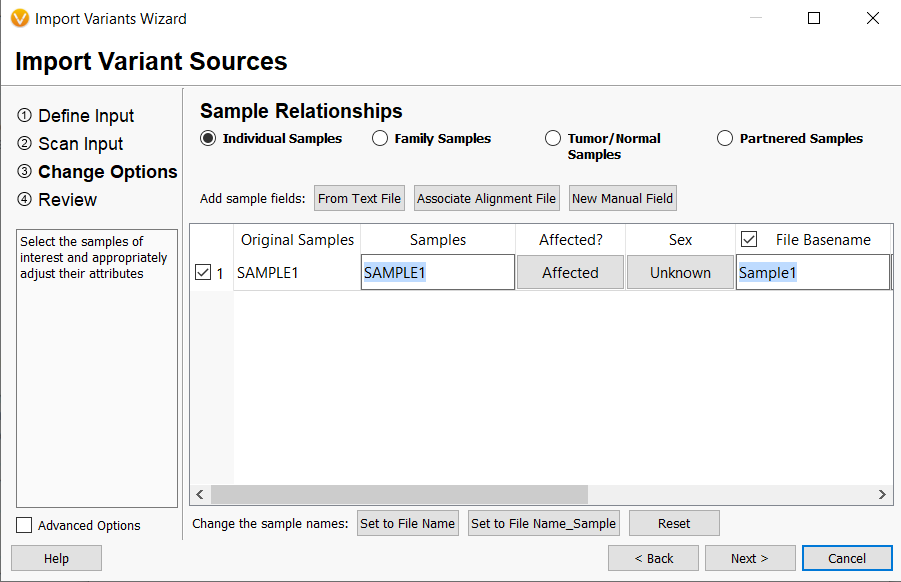Click the horizontal scrollbar left arrow
Viewport: 901px width, 582px height.
pyautogui.click(x=199, y=494)
